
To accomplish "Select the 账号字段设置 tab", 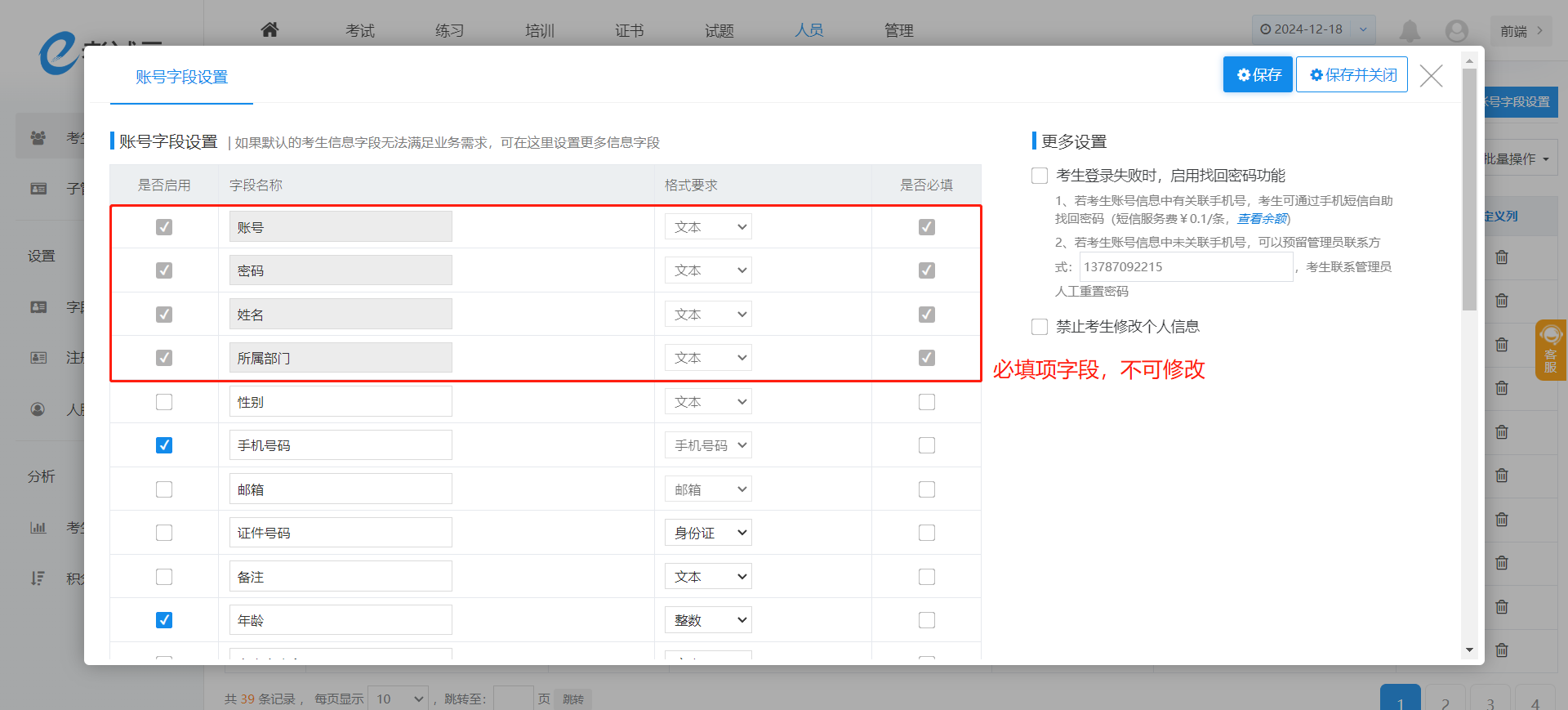I will click(181, 78).
